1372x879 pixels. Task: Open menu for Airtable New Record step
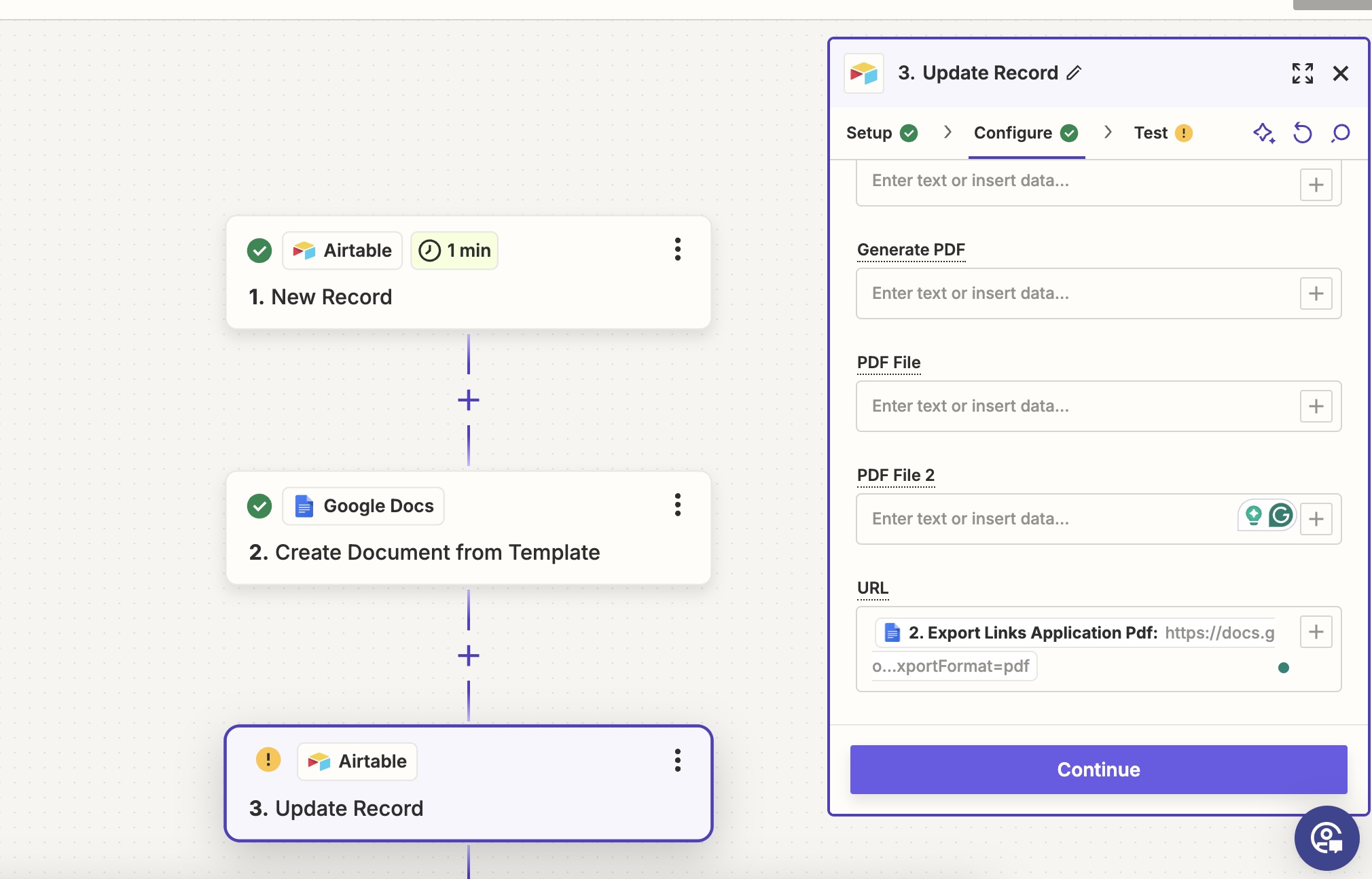click(677, 249)
